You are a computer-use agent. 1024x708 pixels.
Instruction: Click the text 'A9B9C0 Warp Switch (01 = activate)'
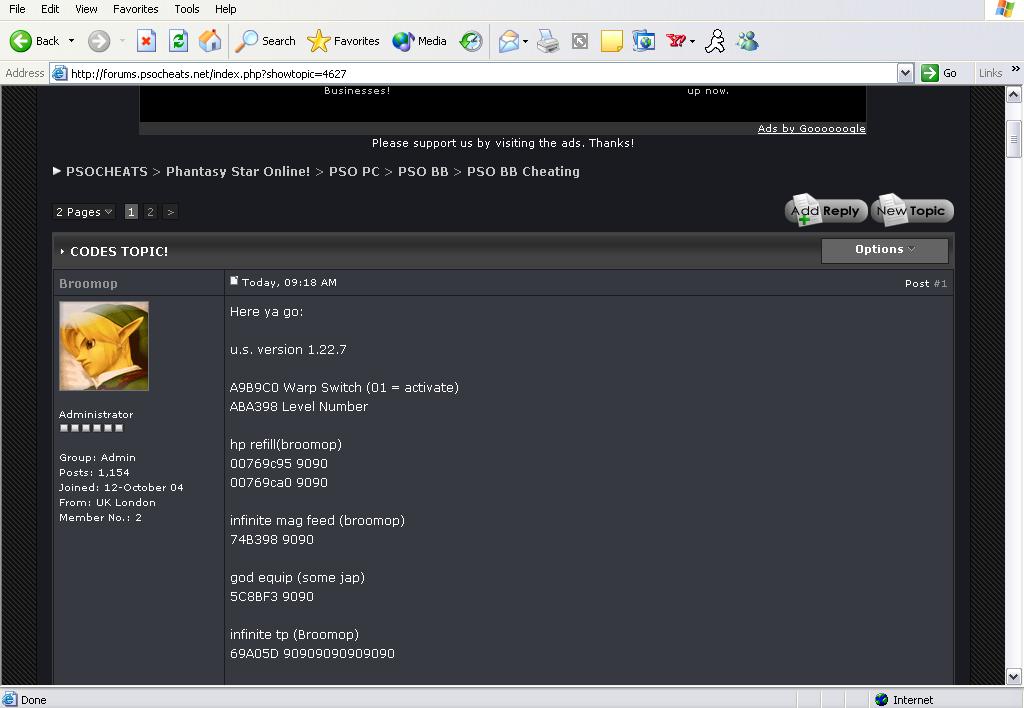[x=344, y=388]
